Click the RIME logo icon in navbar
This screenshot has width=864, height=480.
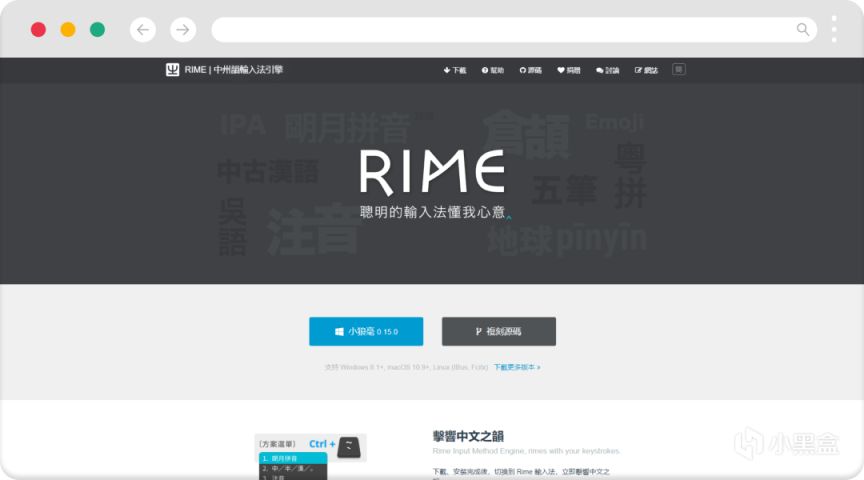(x=172, y=69)
